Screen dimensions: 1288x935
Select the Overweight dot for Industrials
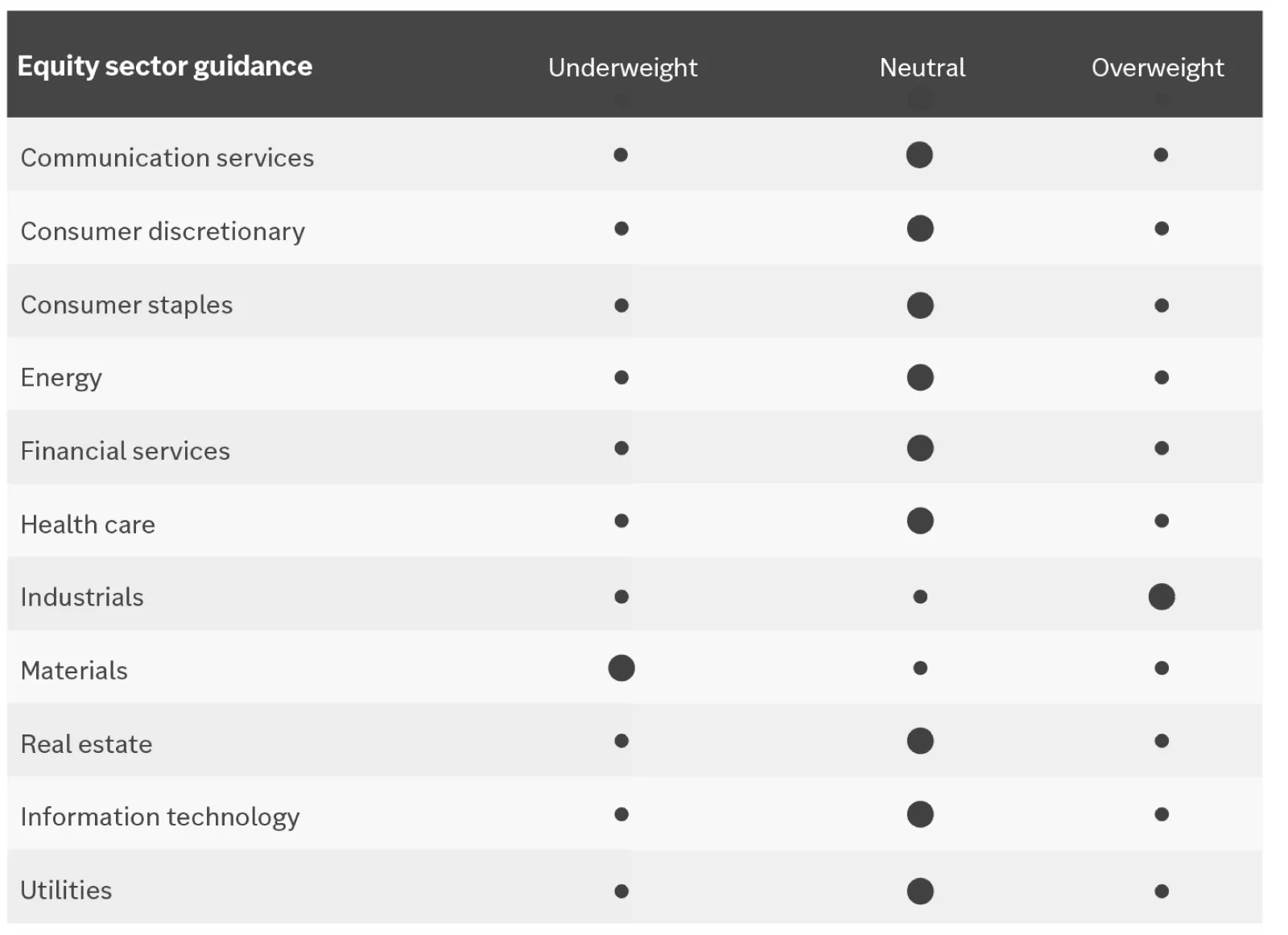1161,597
